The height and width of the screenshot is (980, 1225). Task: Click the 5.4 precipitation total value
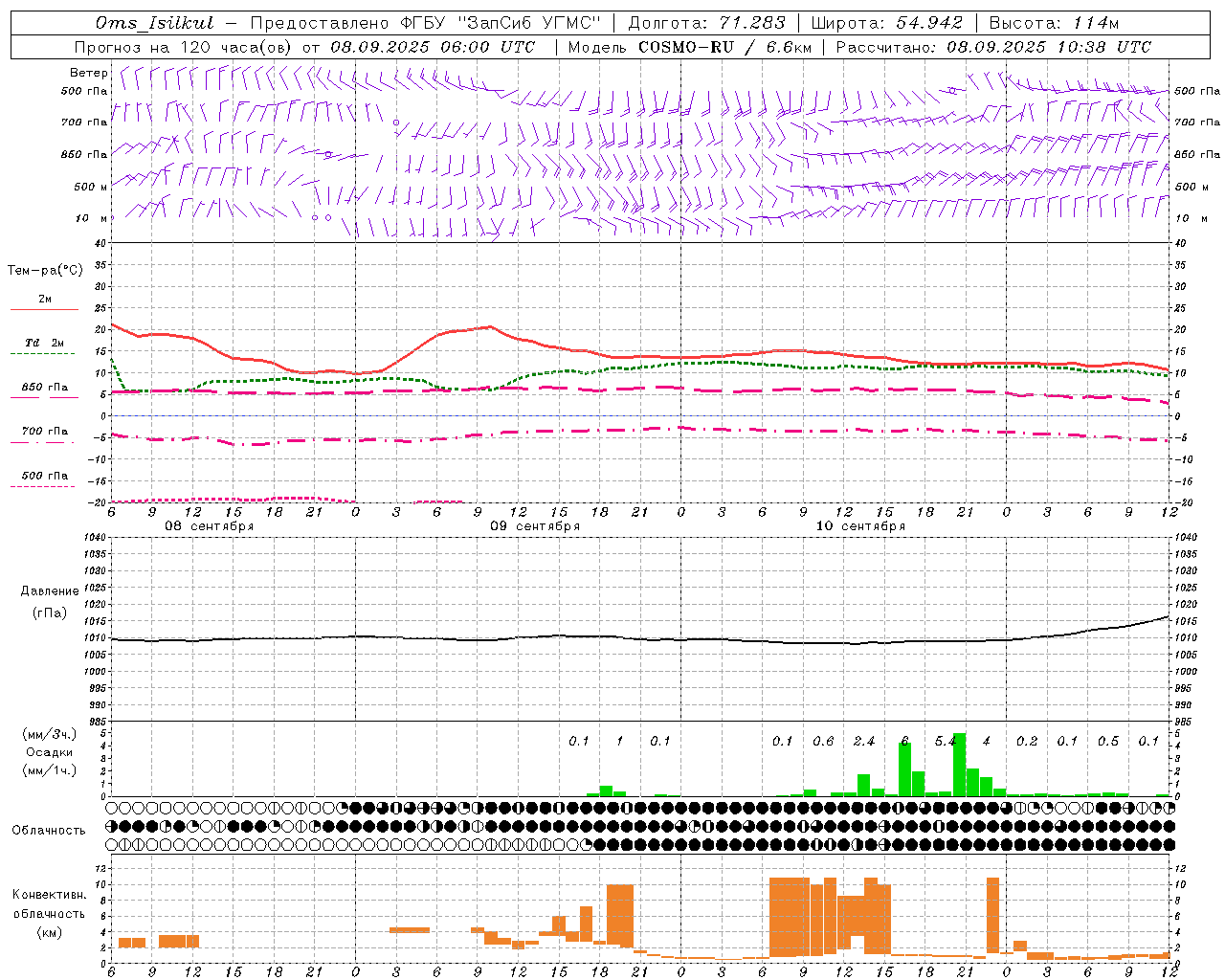(946, 741)
